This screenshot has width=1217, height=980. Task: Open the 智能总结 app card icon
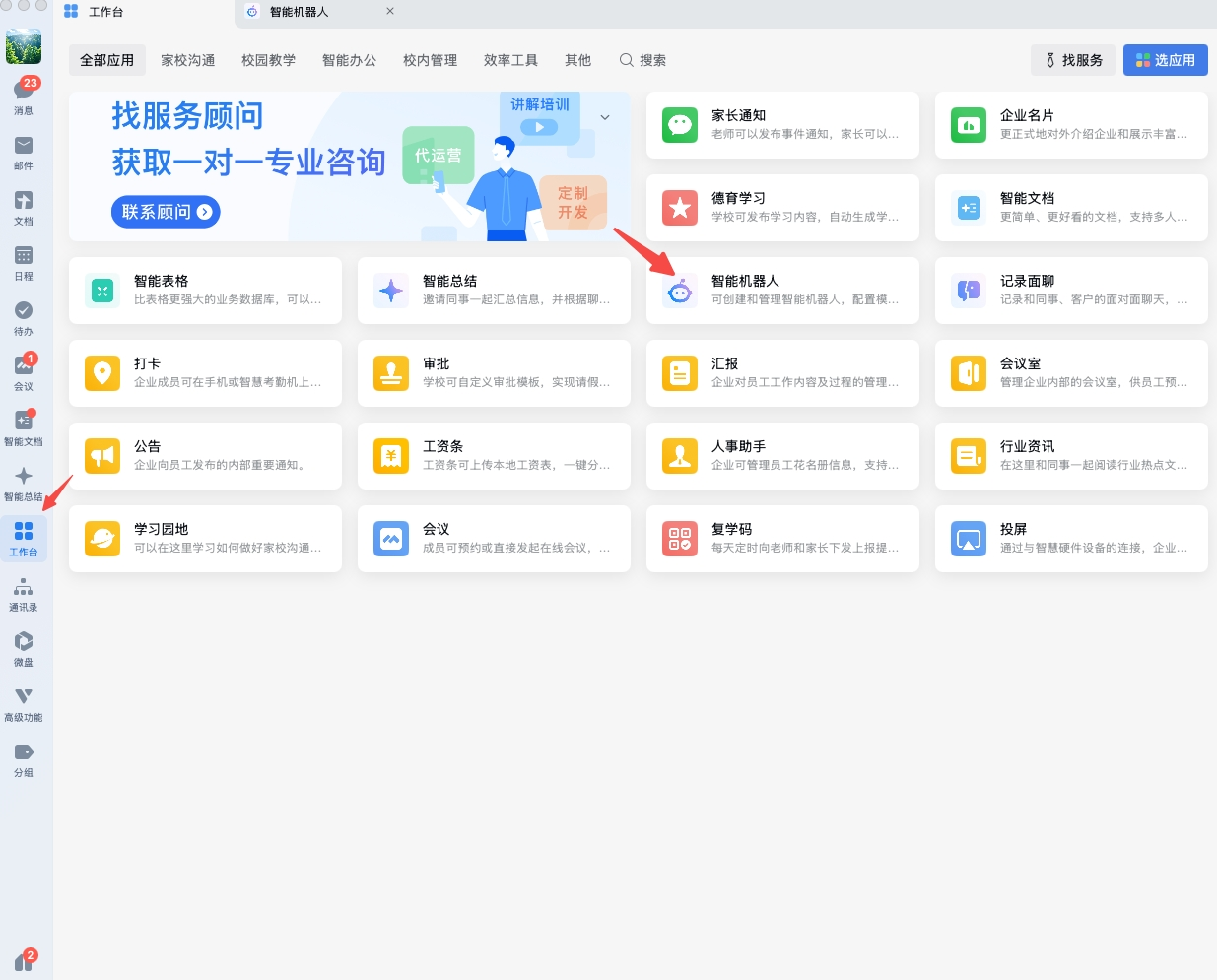click(x=391, y=291)
